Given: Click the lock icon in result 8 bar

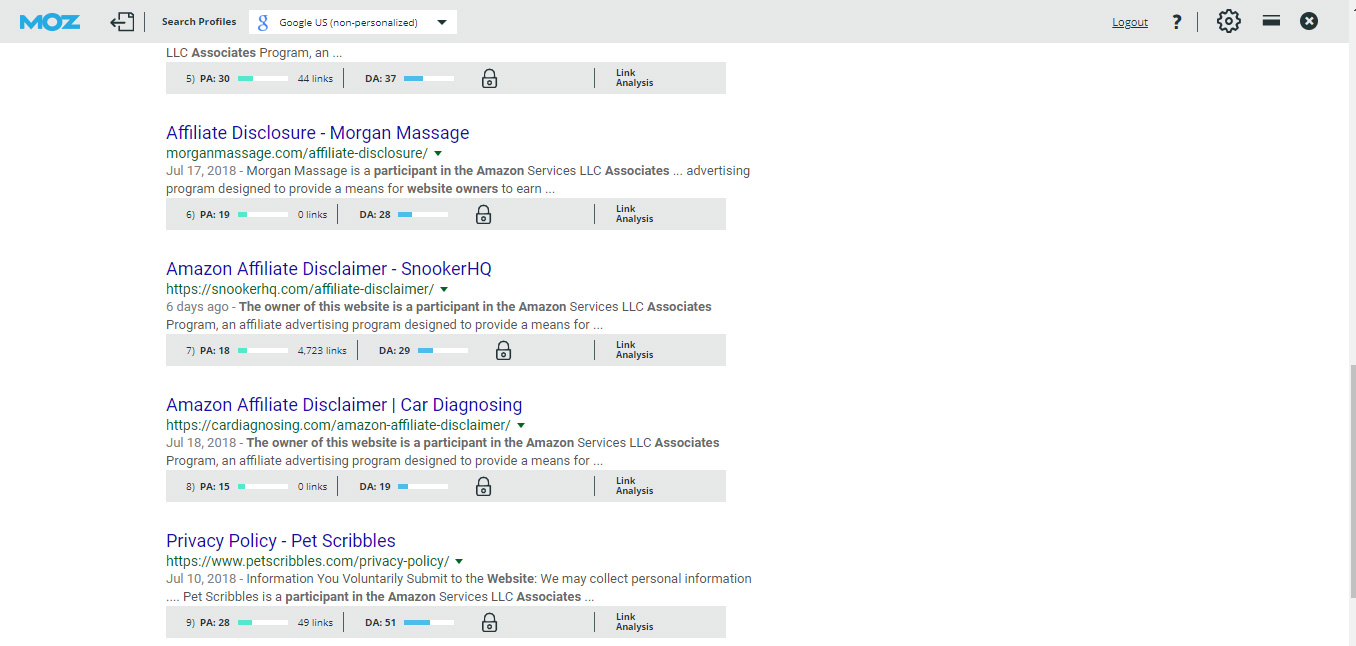Looking at the screenshot, I should (x=483, y=486).
